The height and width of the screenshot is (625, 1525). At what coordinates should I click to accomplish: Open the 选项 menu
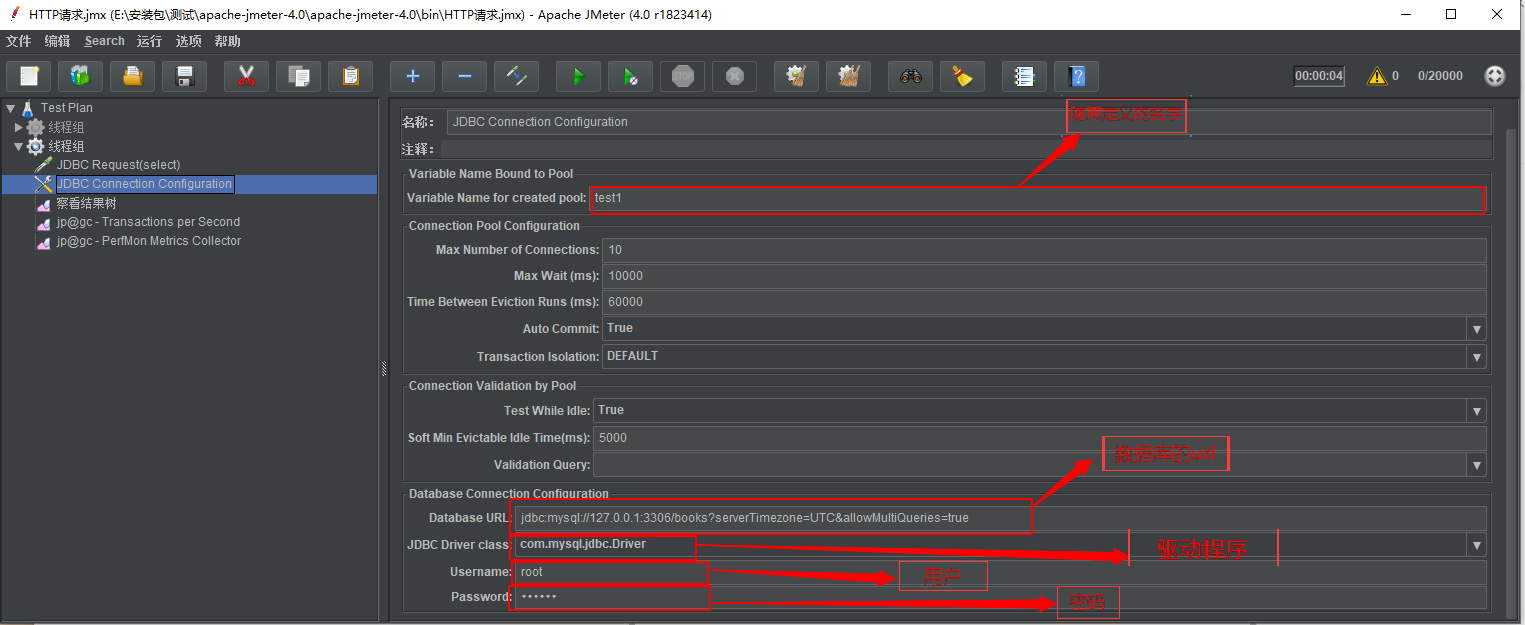(189, 41)
